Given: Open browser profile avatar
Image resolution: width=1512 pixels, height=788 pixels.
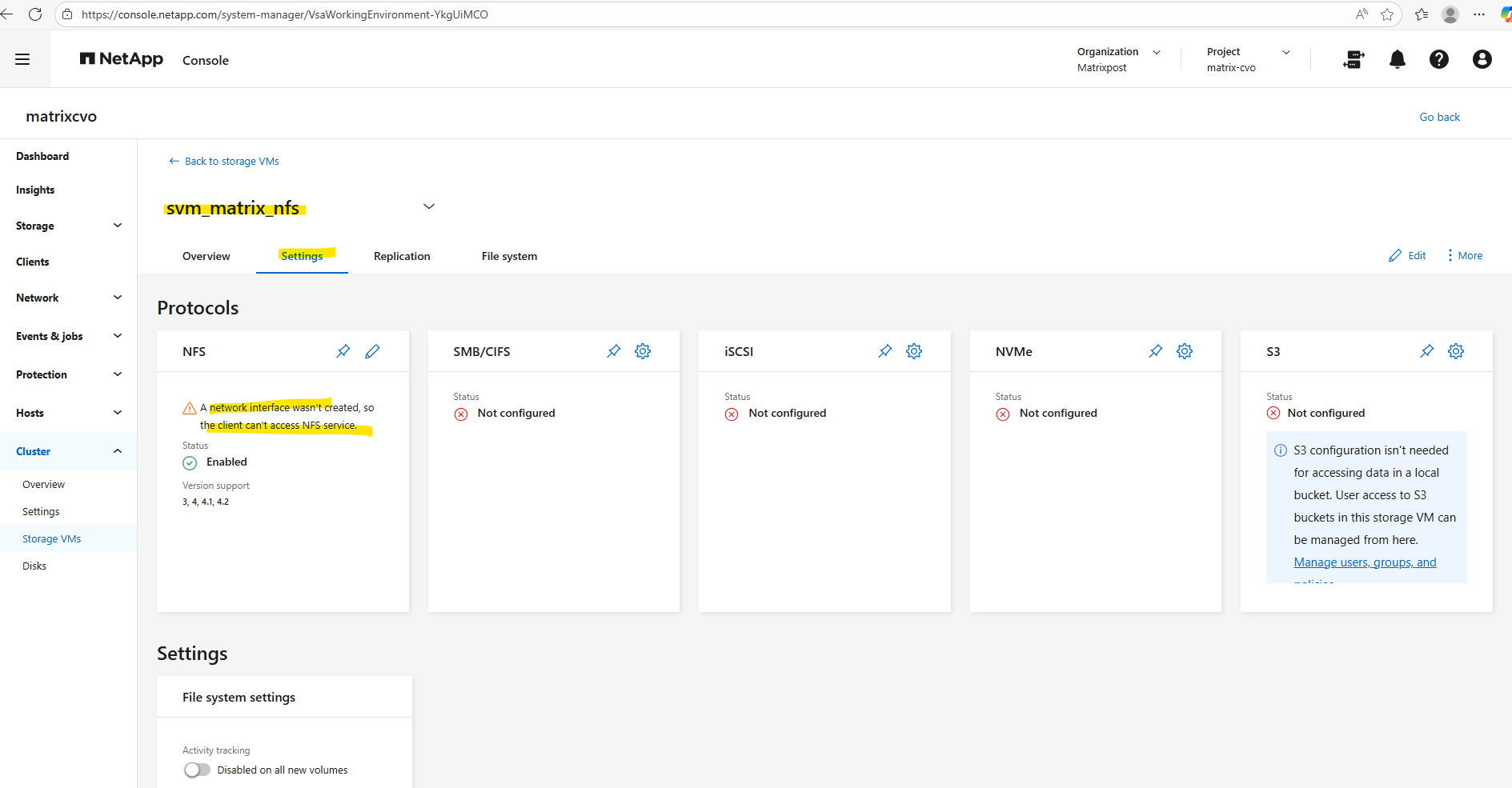Looking at the screenshot, I should point(1450,14).
